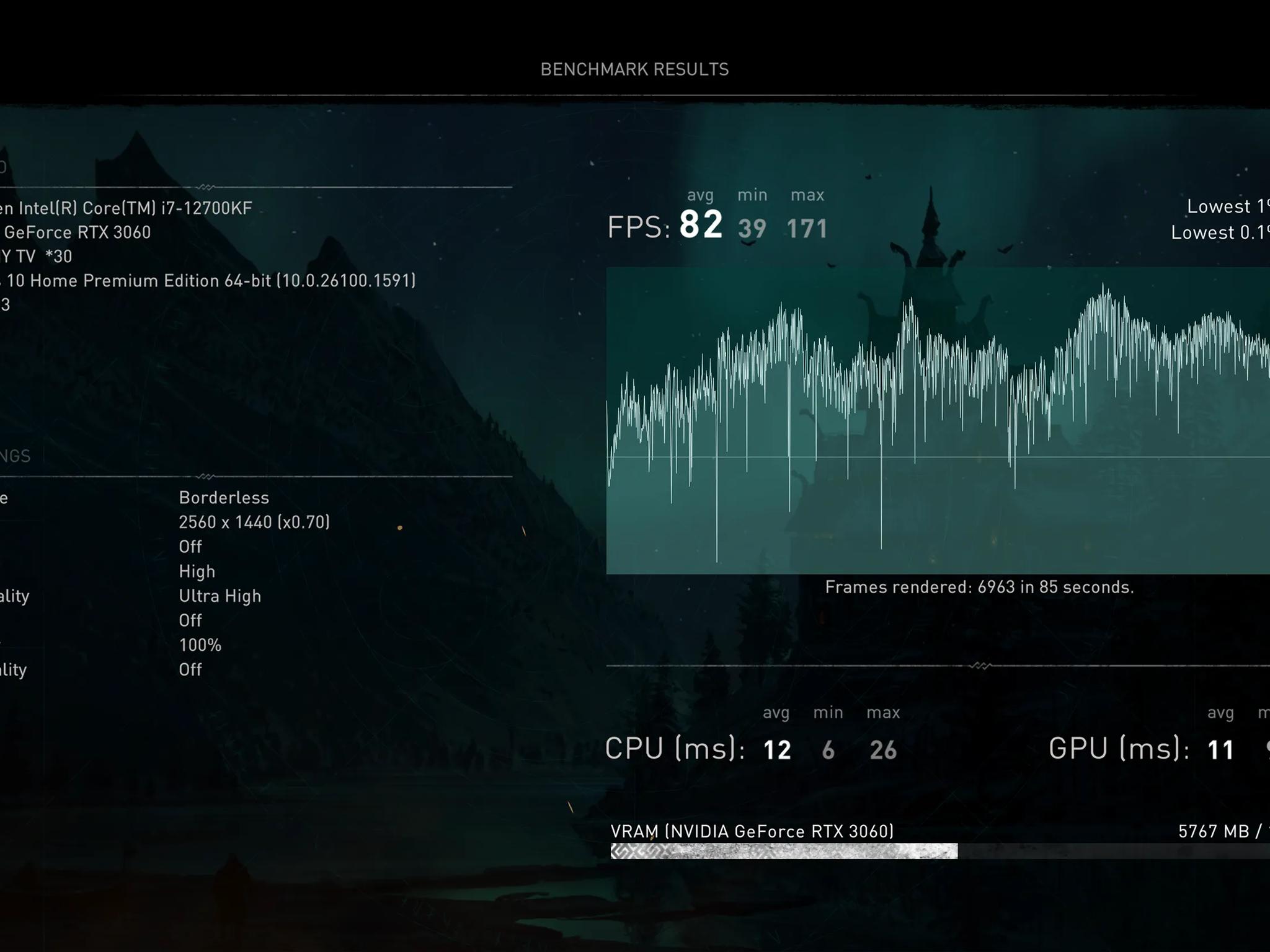The image size is (1270, 952).
Task: Click the ornament on the hardware section divider
Action: 205,187
